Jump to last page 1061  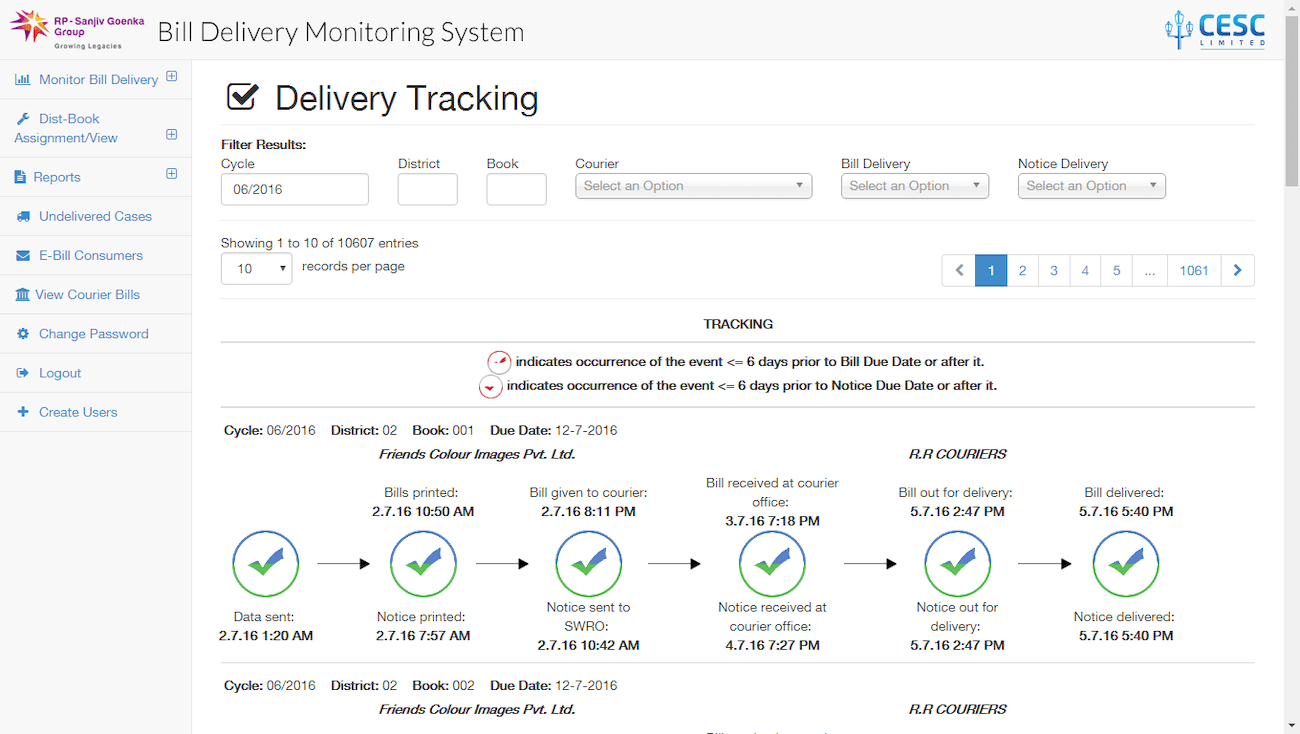[x=1193, y=270]
